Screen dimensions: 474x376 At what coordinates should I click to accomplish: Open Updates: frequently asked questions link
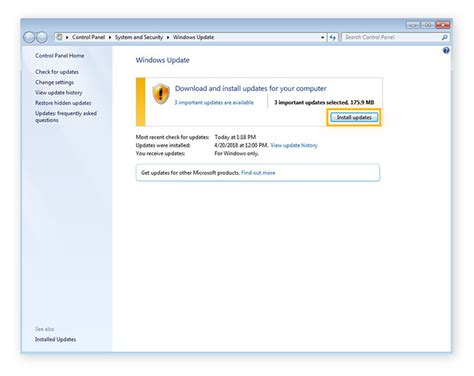(66, 117)
